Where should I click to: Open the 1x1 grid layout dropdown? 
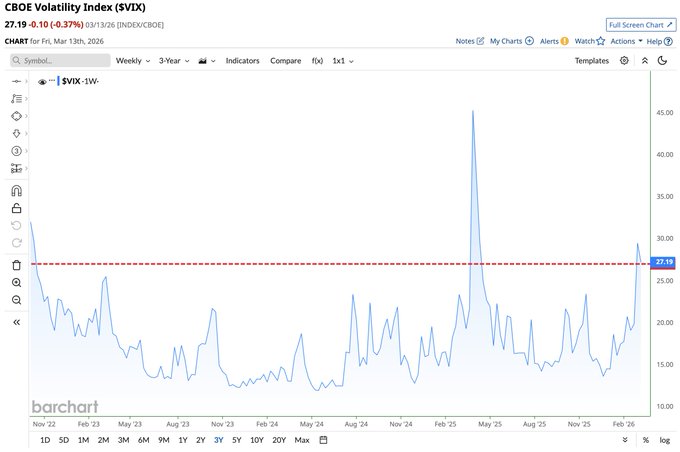[343, 61]
